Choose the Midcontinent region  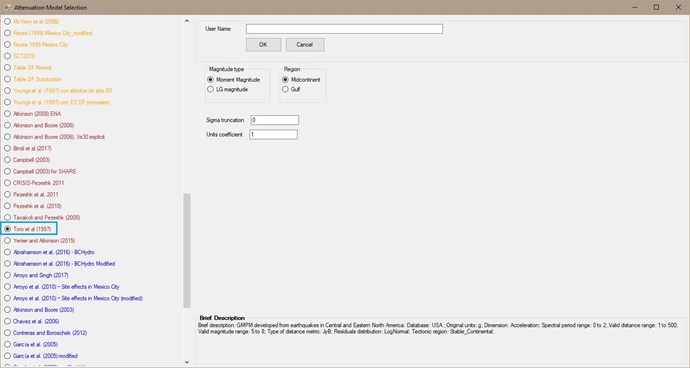click(301, 80)
